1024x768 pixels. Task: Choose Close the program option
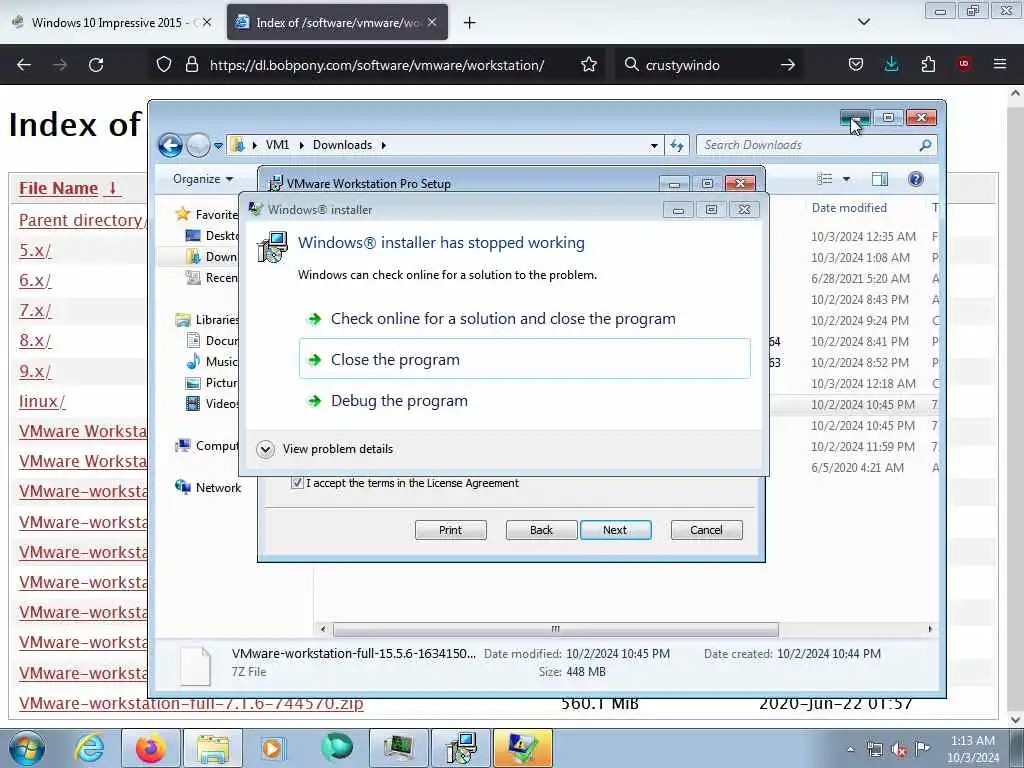(524, 359)
